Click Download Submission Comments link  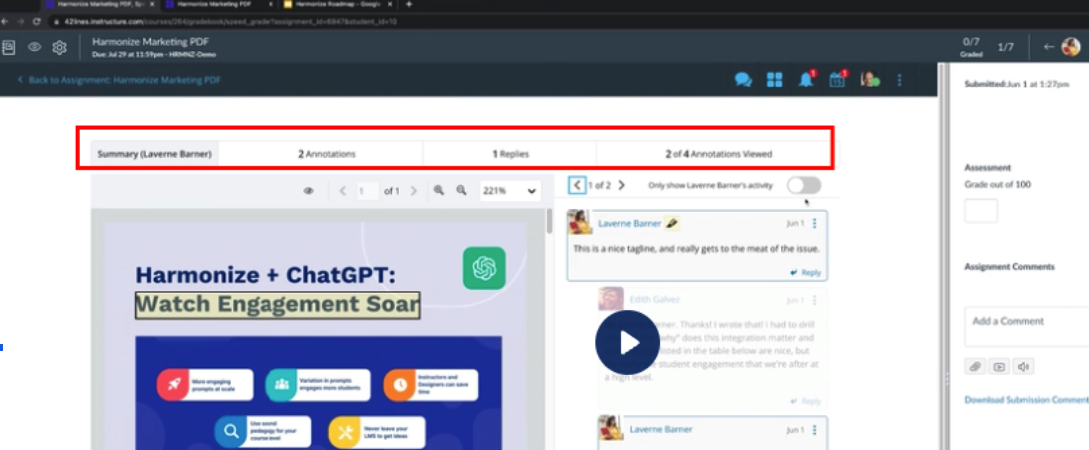click(1026, 400)
